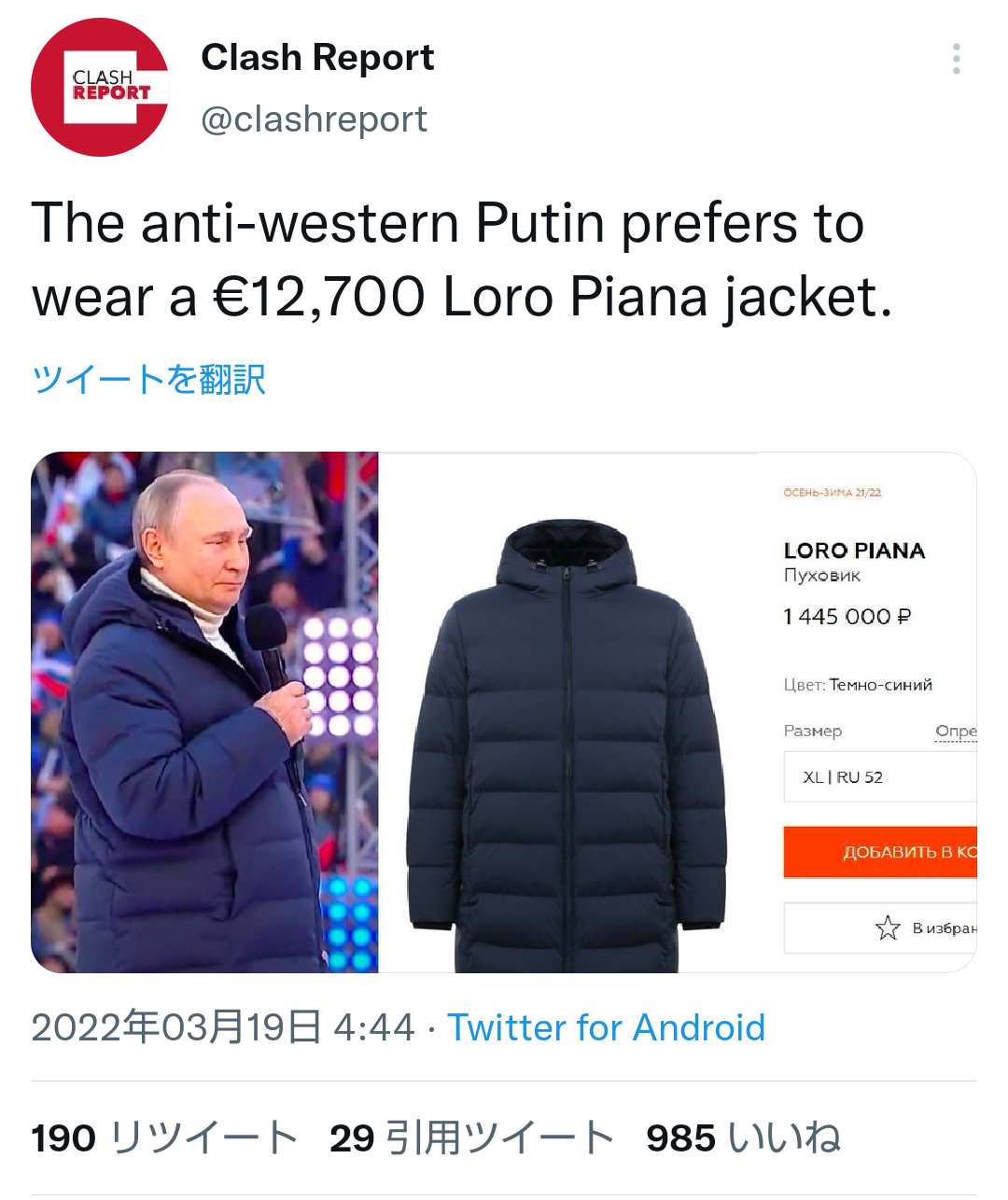Tap ツイートを翻訳 to translate the tweet
Screen dimensions: 1008x1200
[149, 380]
